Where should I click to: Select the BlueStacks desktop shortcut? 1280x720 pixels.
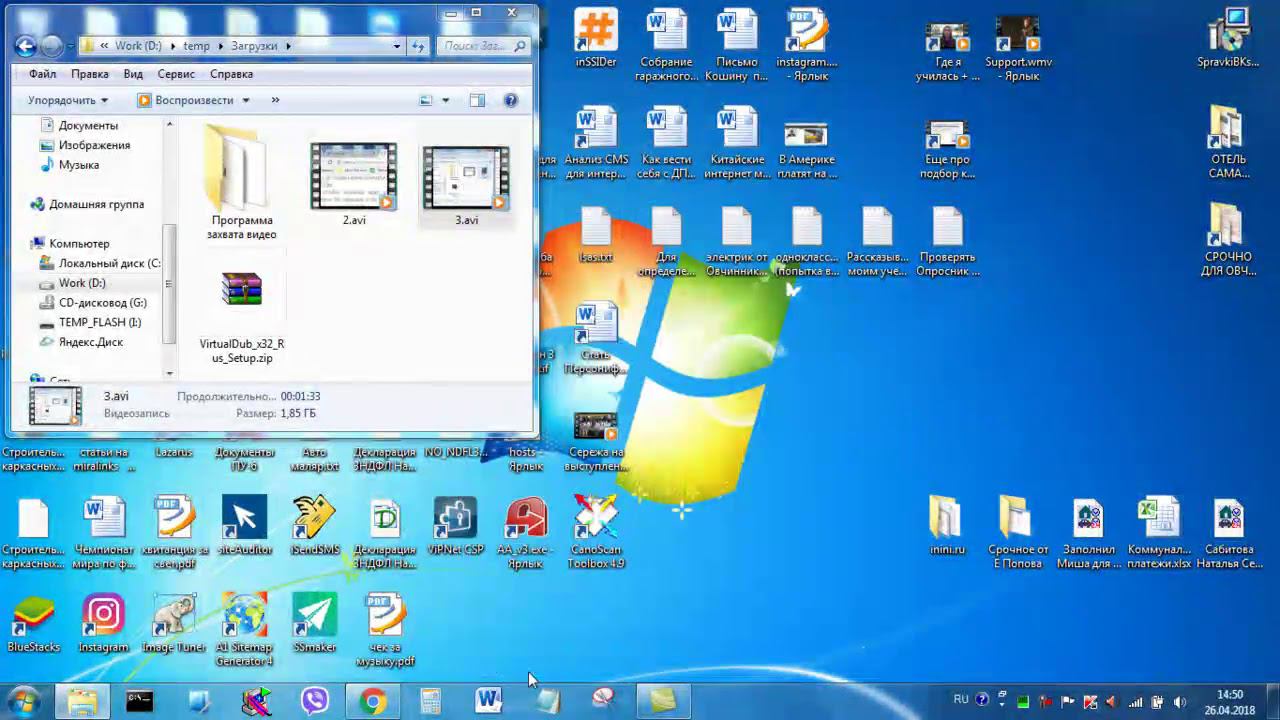click(33, 624)
